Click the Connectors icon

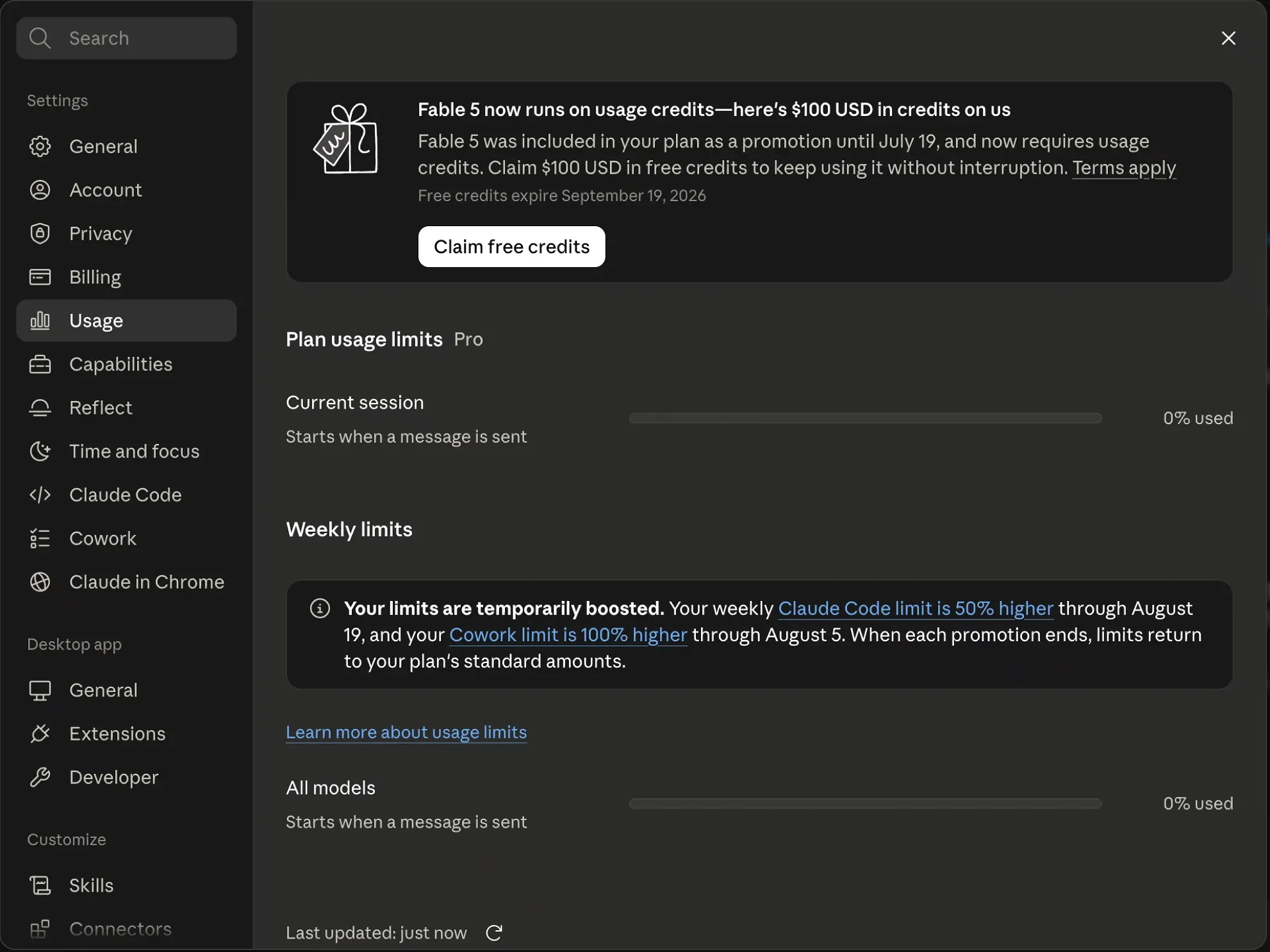(x=40, y=929)
